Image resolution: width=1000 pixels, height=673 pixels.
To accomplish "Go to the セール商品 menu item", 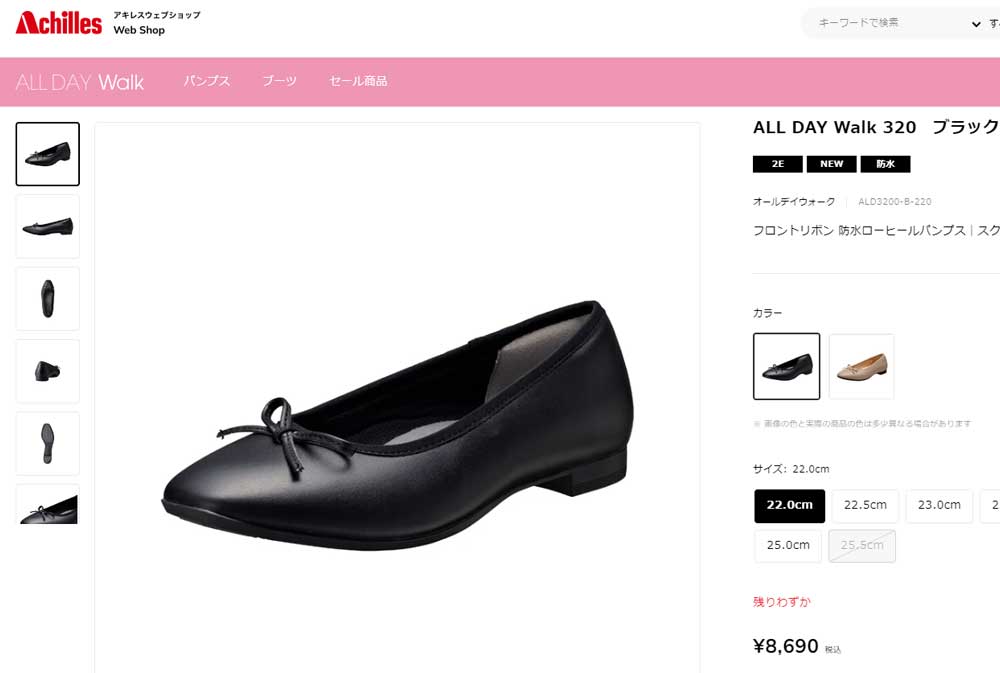I will [358, 81].
